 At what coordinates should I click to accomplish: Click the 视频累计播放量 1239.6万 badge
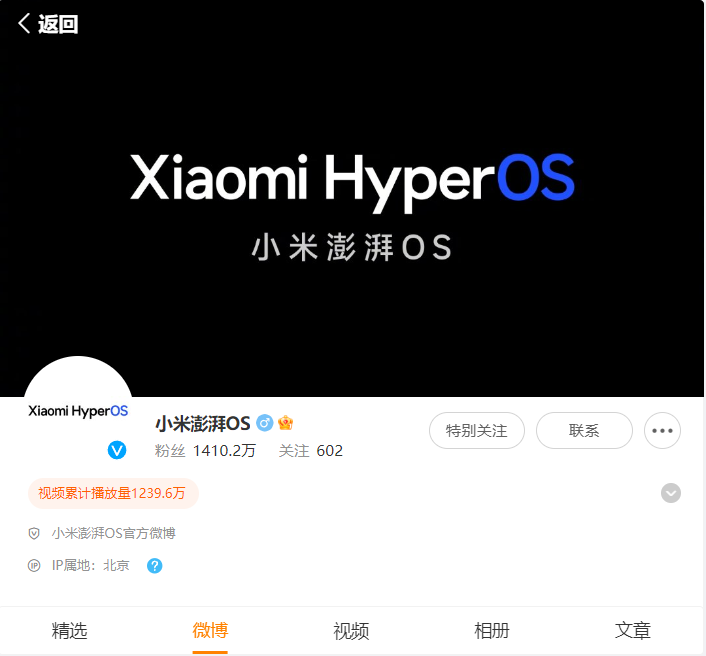pyautogui.click(x=113, y=493)
